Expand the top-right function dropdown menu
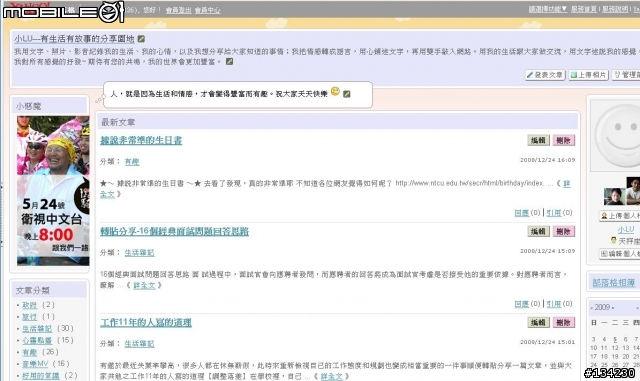The width and height of the screenshot is (640, 381). [548, 9]
